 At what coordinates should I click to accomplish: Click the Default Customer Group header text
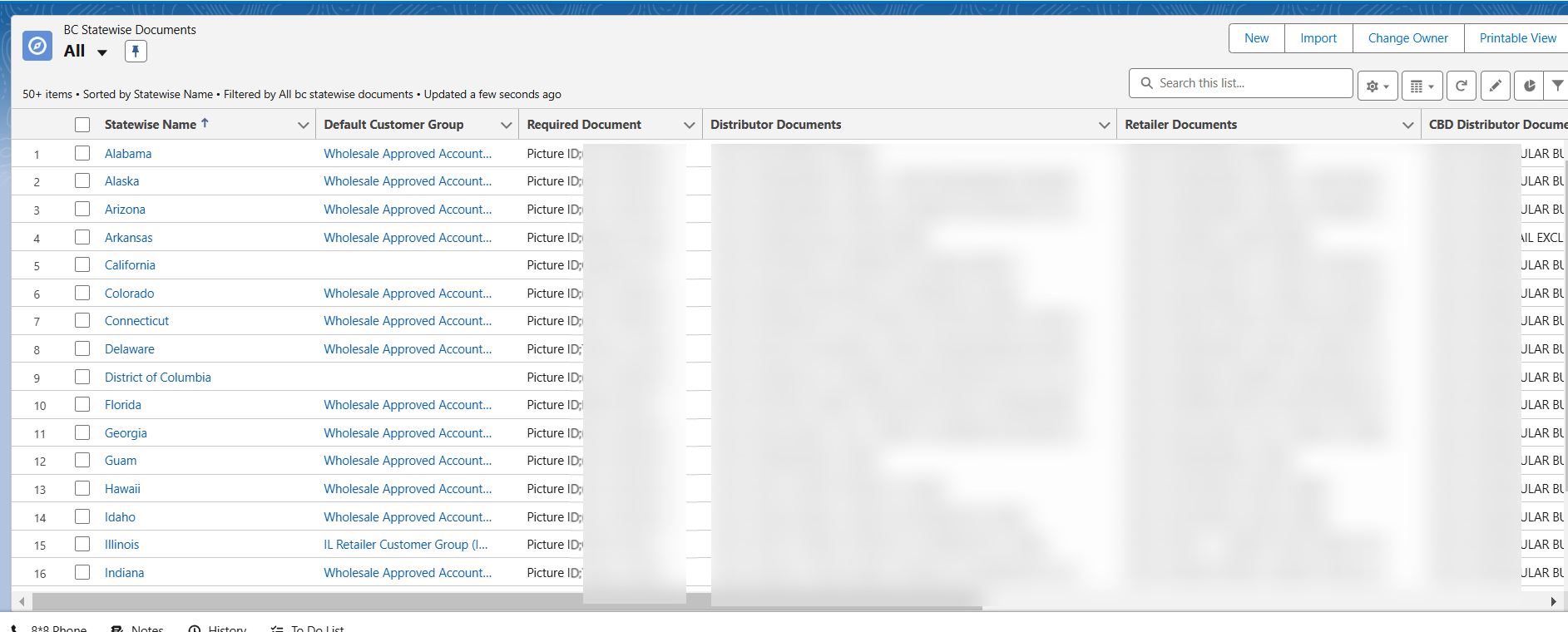click(393, 125)
